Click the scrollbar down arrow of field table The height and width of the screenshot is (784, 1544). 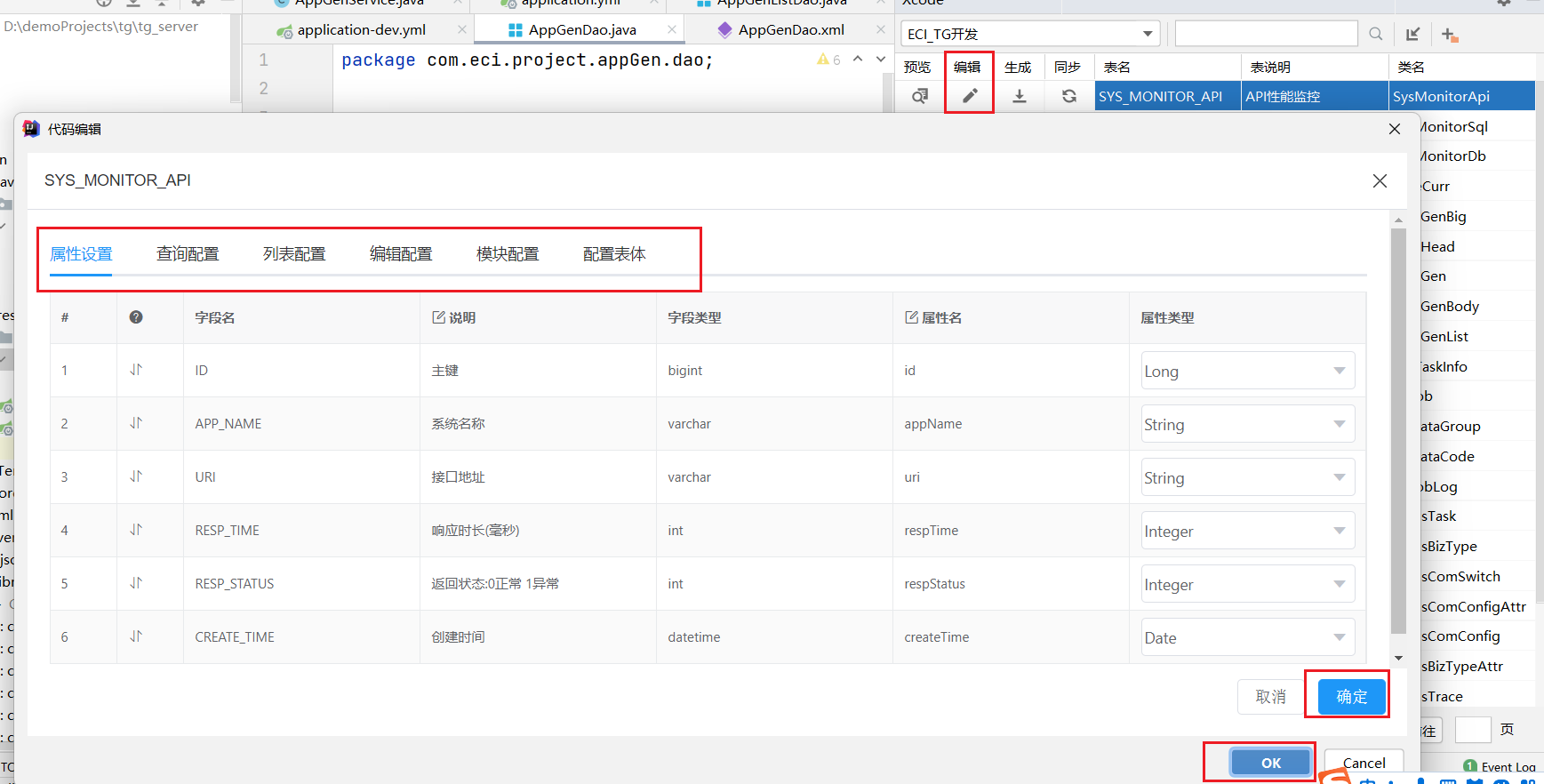point(1398,658)
